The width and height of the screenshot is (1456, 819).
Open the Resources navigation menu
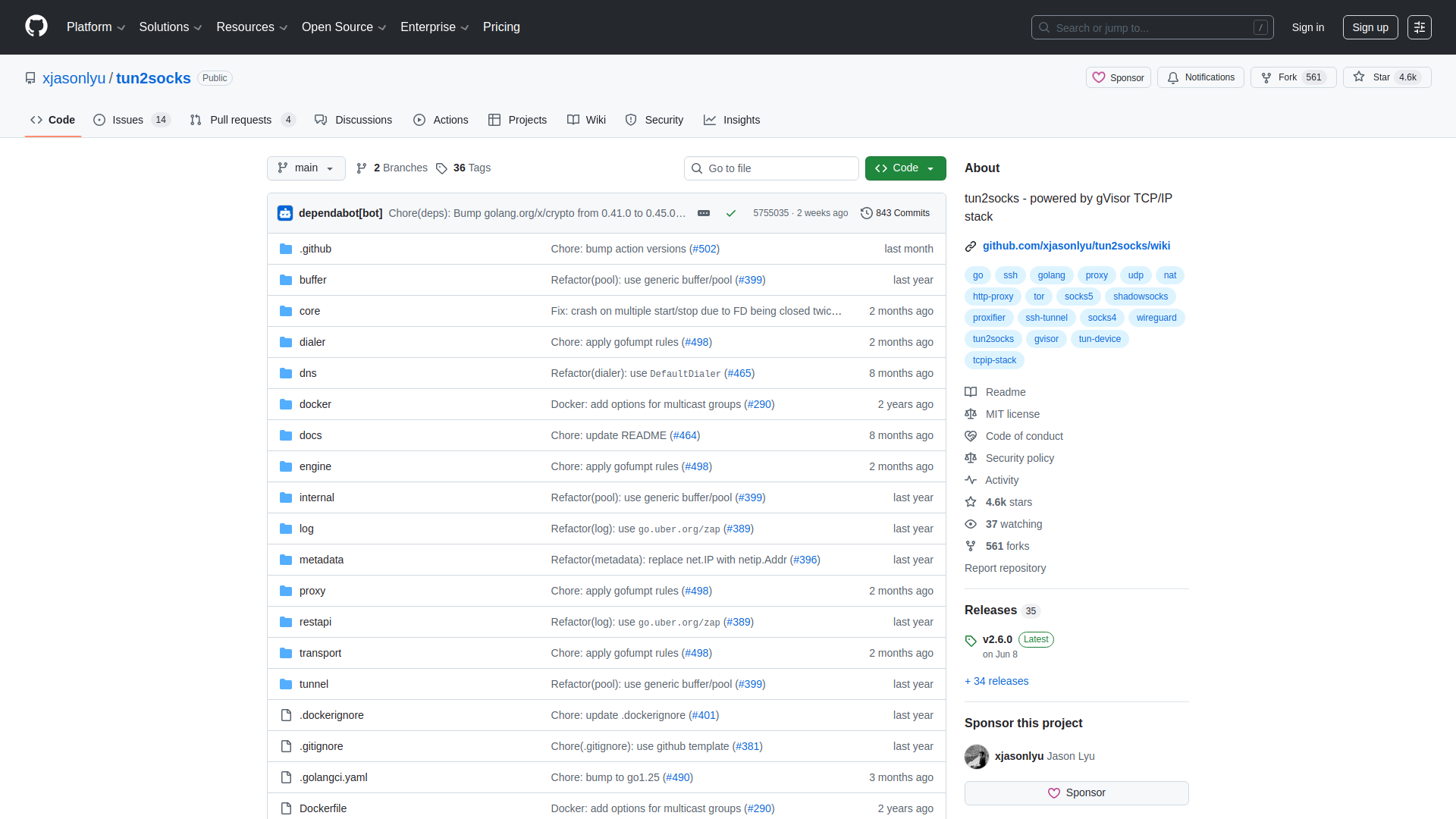(251, 27)
